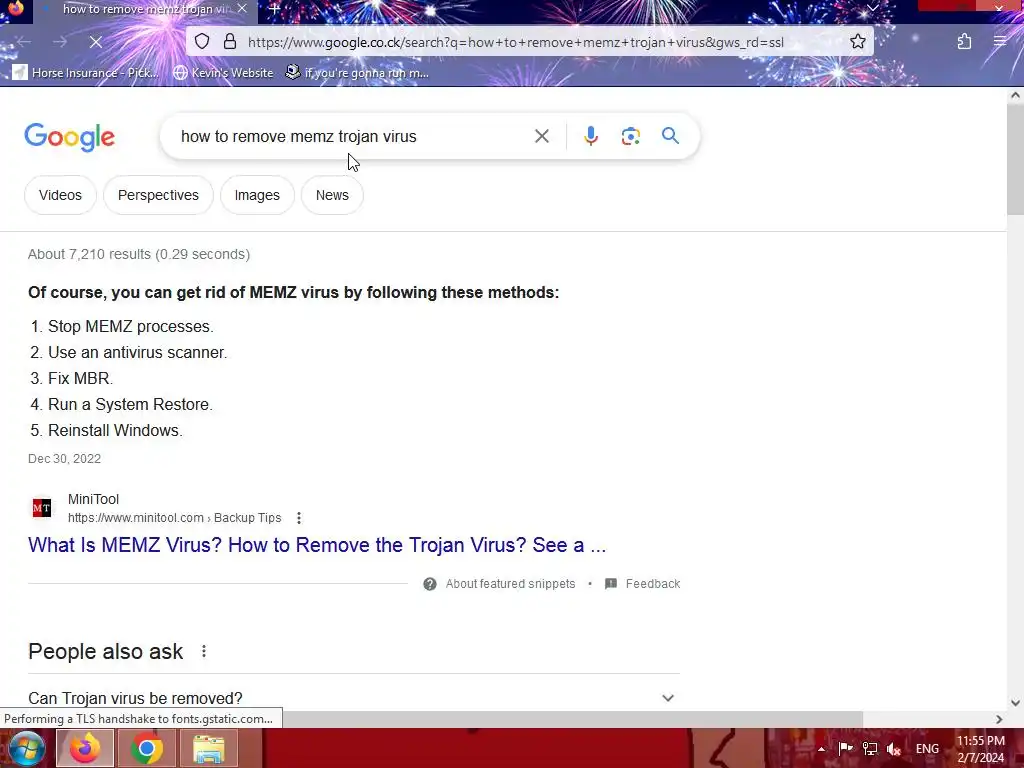
Task: Click the horizontal scrollbar thumb
Action: [571, 719]
